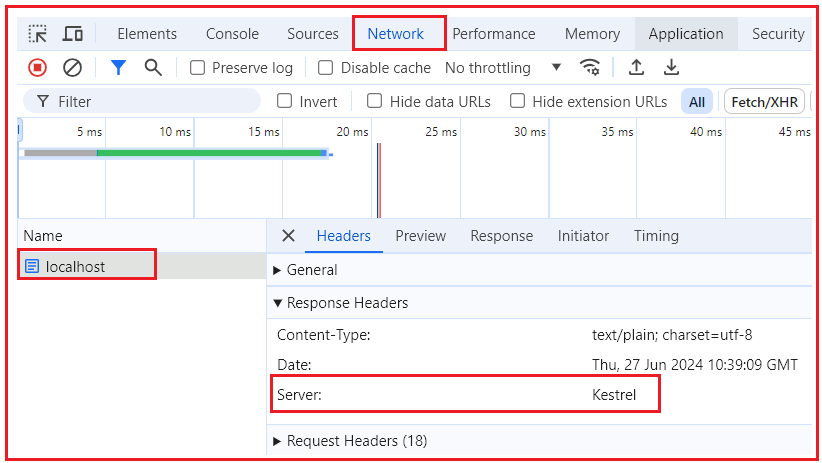Screen dimensions: 822x463
Task: Open network conditions wifi icon
Action: click(x=591, y=68)
